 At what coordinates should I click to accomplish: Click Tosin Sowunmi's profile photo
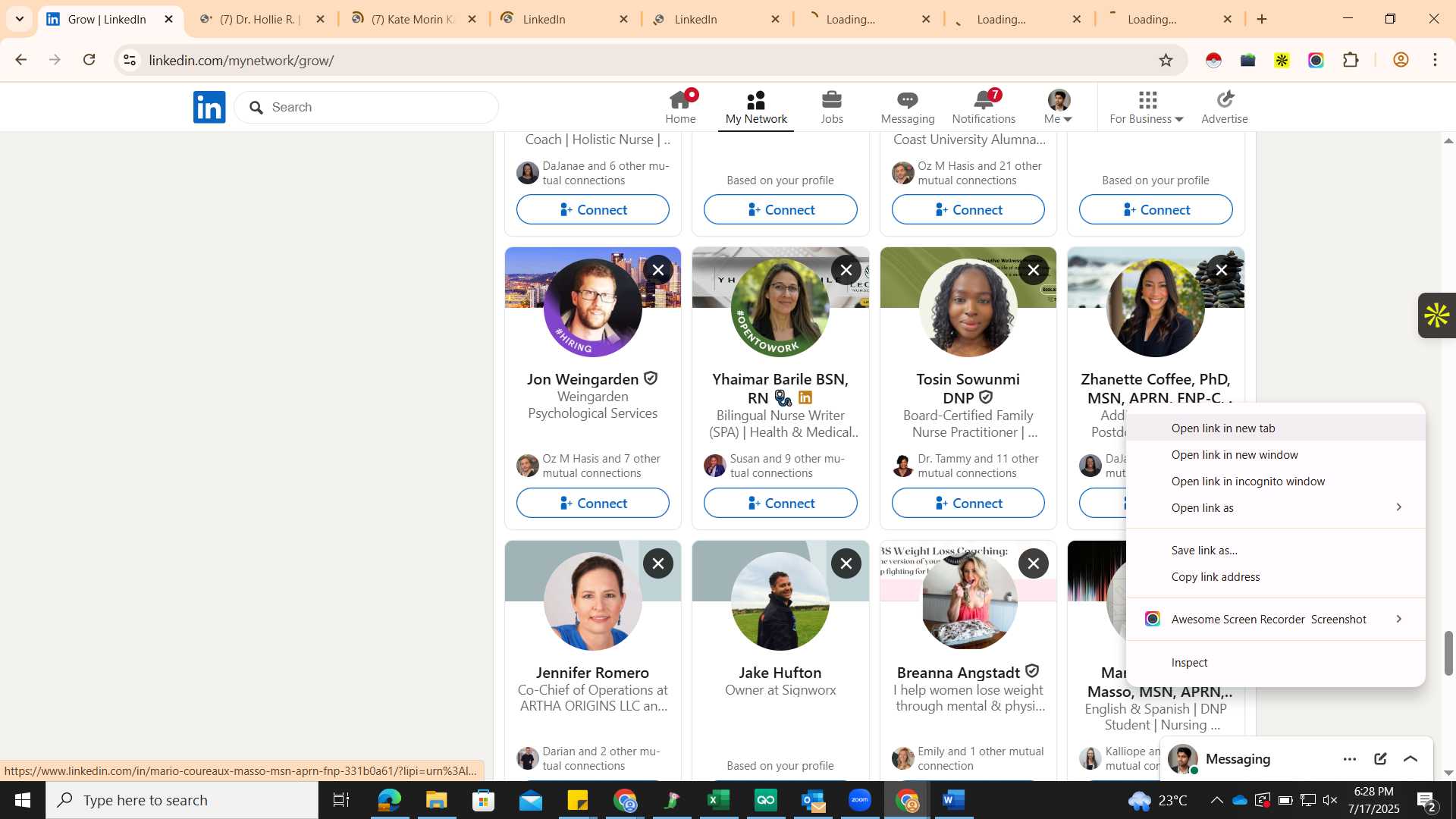(x=968, y=308)
